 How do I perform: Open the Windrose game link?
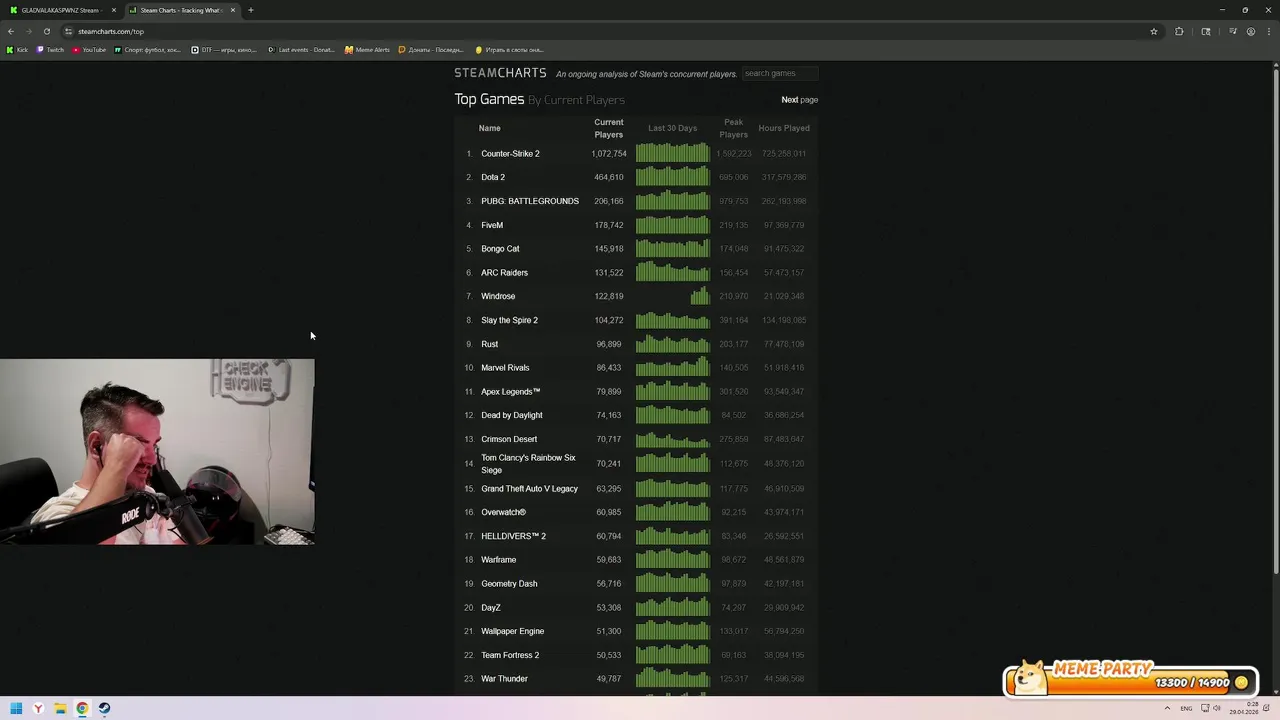point(498,296)
